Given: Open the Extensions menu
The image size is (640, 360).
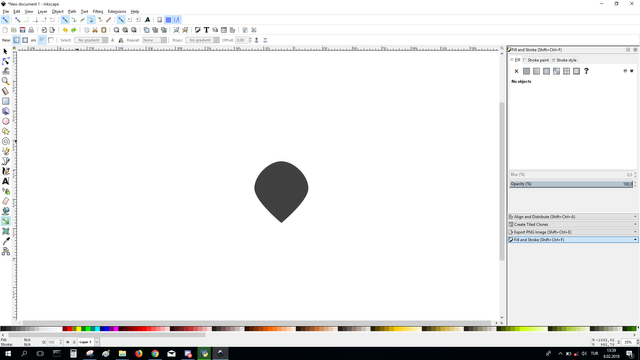Looking at the screenshot, I should (117, 11).
